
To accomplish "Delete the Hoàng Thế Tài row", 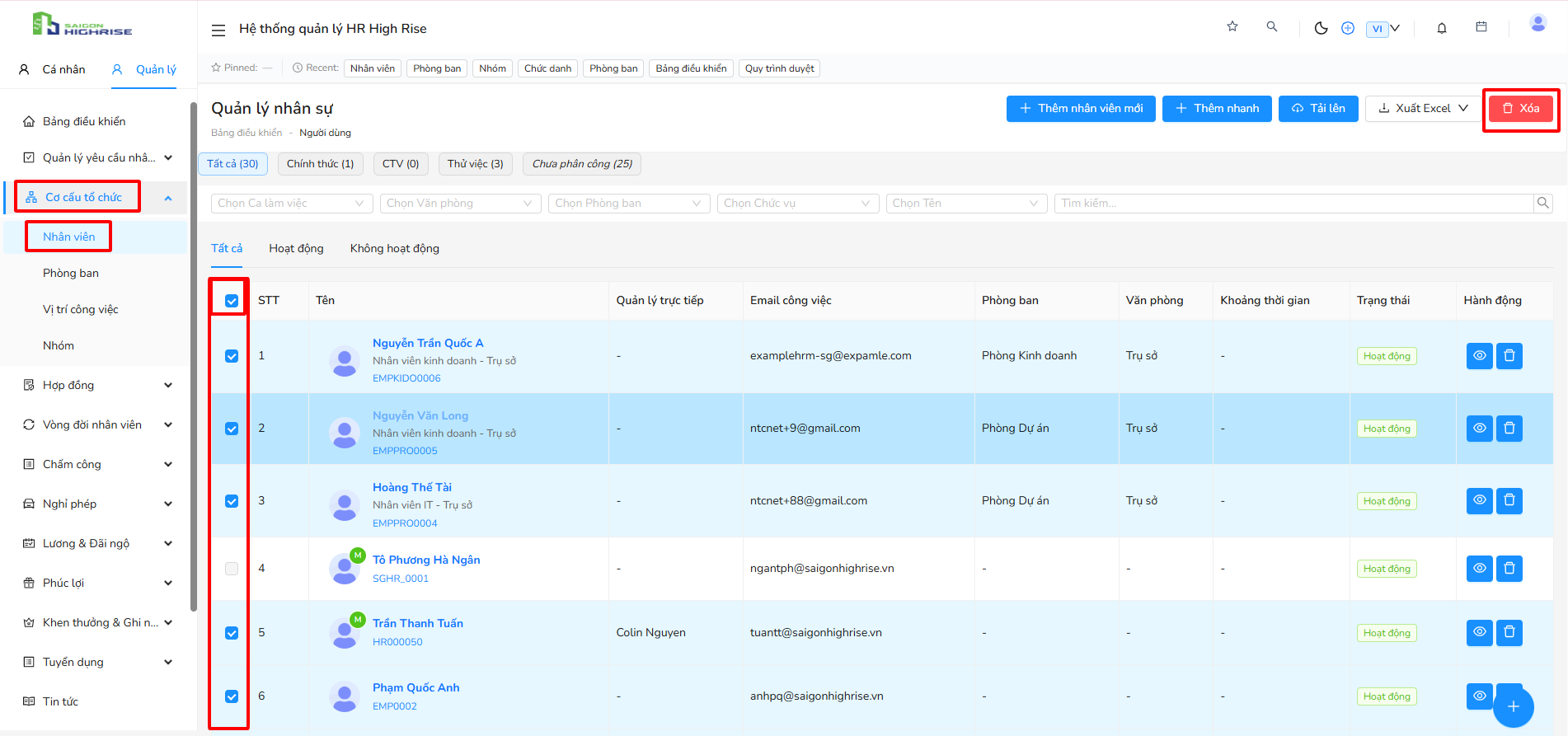I will tap(1509, 501).
